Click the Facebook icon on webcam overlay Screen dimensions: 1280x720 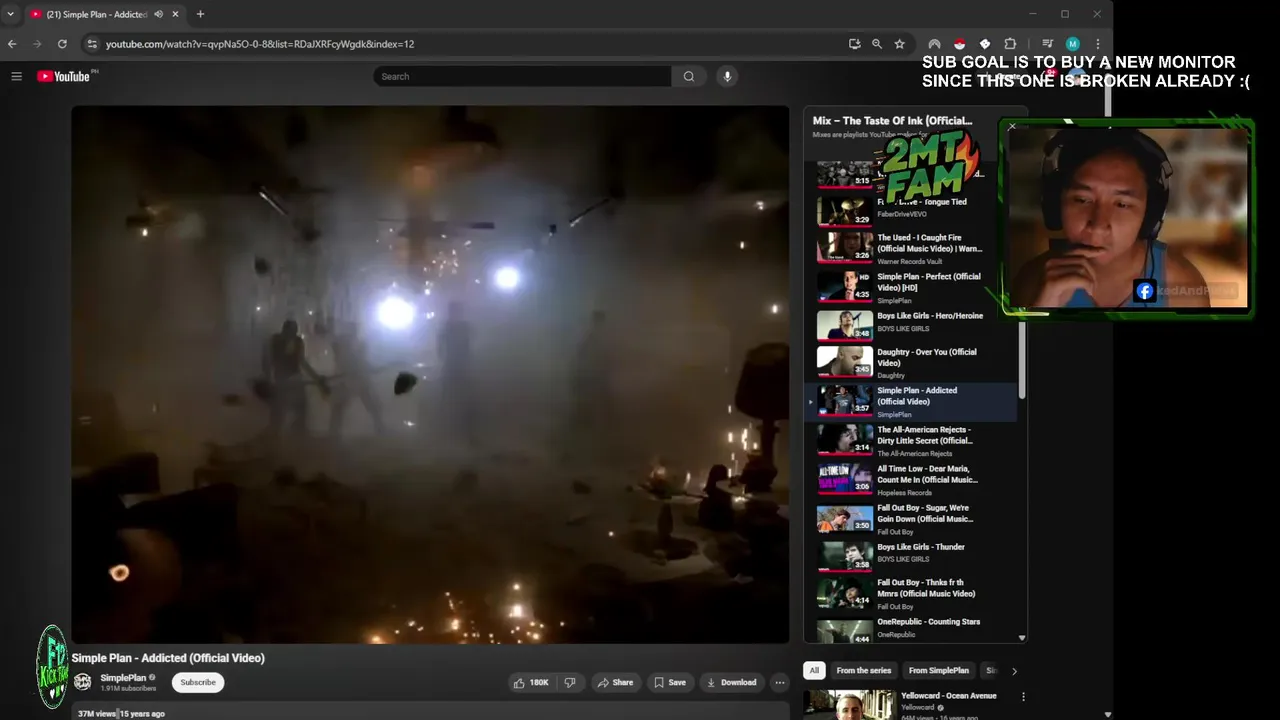(1145, 291)
